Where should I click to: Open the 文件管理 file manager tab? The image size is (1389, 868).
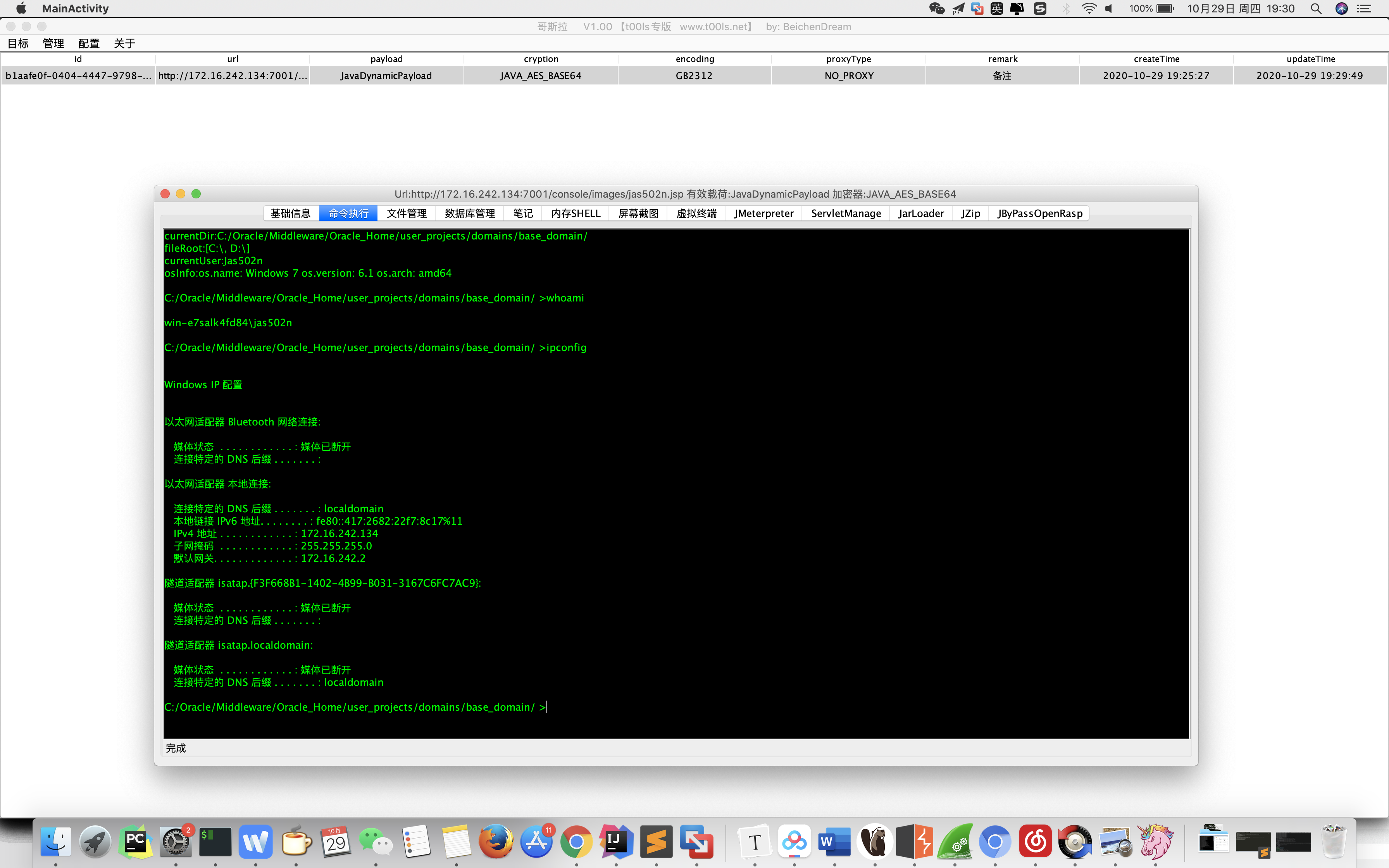(x=407, y=214)
